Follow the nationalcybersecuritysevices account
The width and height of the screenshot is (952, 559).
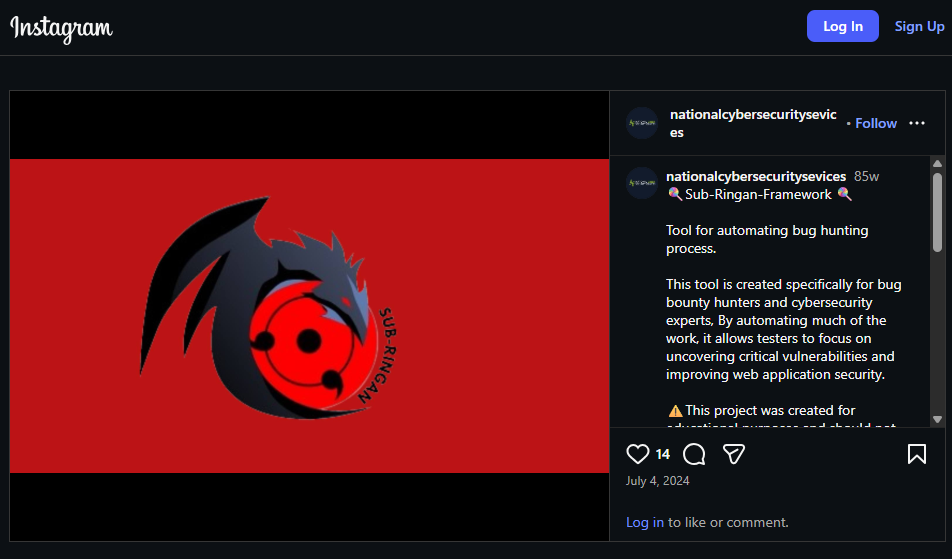point(876,123)
